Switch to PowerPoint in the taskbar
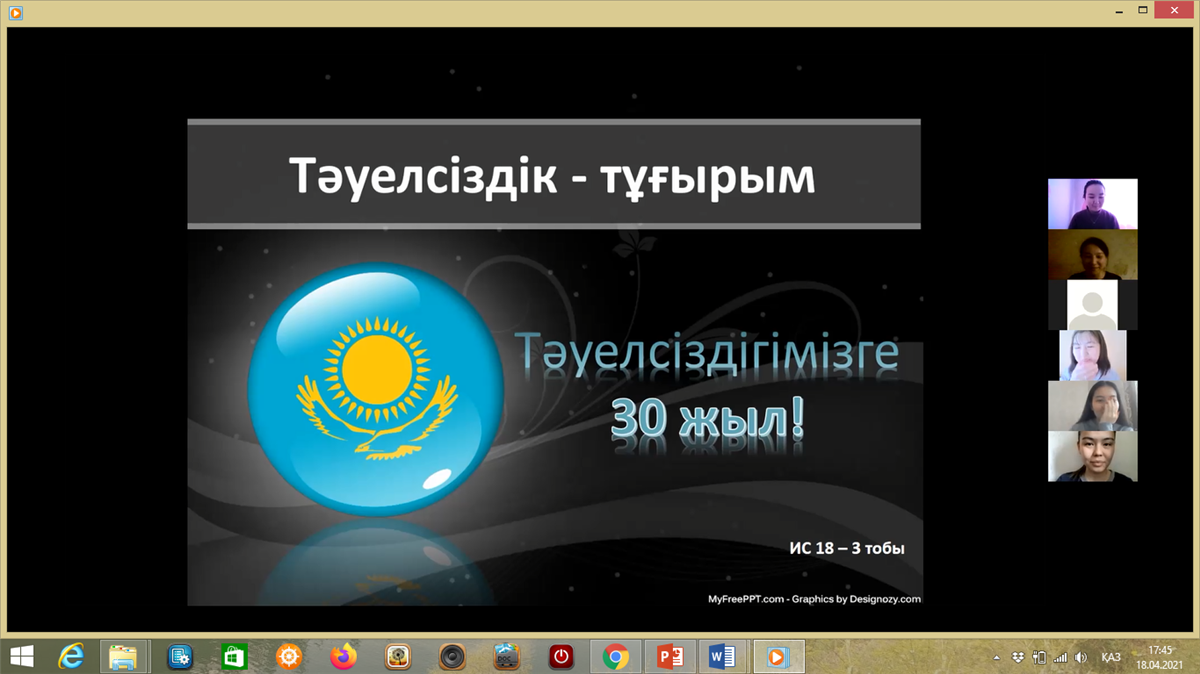Image resolution: width=1200 pixels, height=674 pixels. click(x=669, y=657)
